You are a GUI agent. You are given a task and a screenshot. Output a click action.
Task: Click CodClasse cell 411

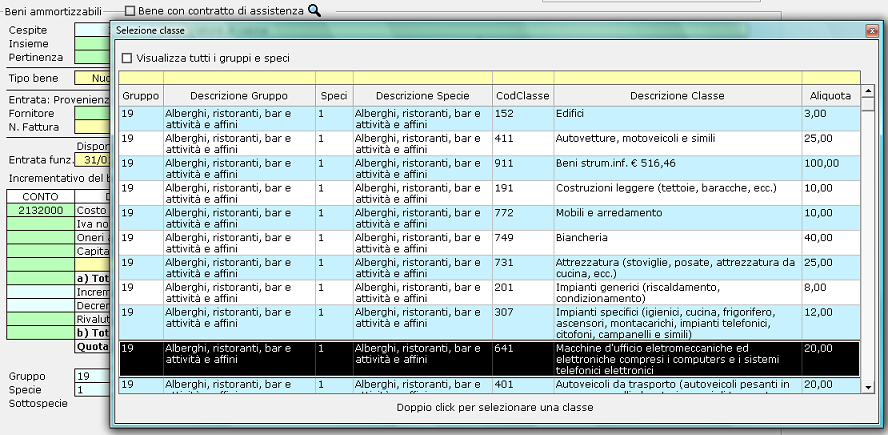tap(523, 144)
